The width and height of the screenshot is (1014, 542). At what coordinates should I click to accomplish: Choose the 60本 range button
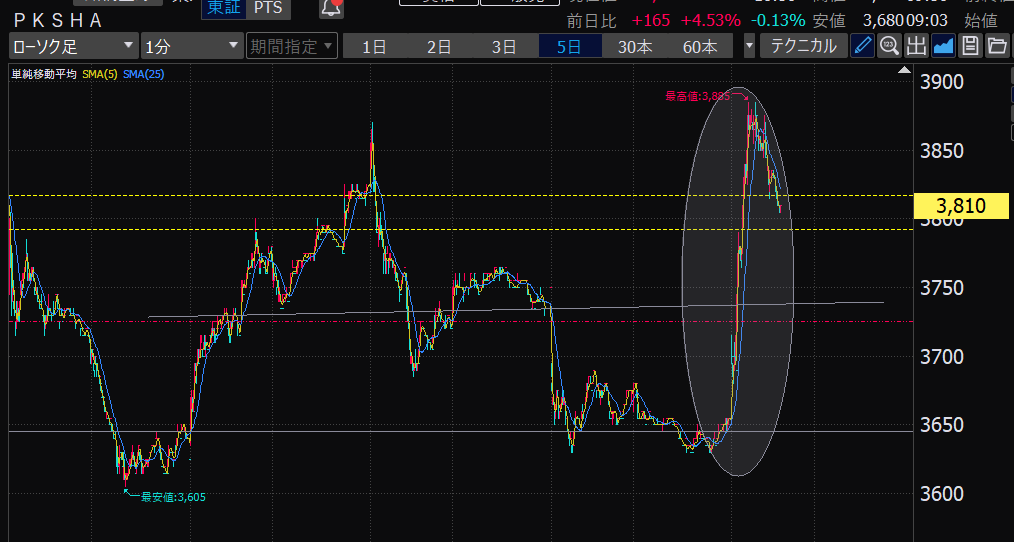pyautogui.click(x=699, y=46)
